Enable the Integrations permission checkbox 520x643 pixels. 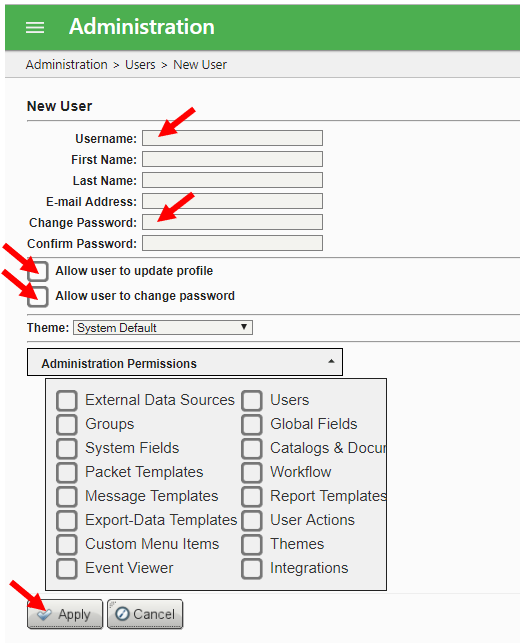252,568
